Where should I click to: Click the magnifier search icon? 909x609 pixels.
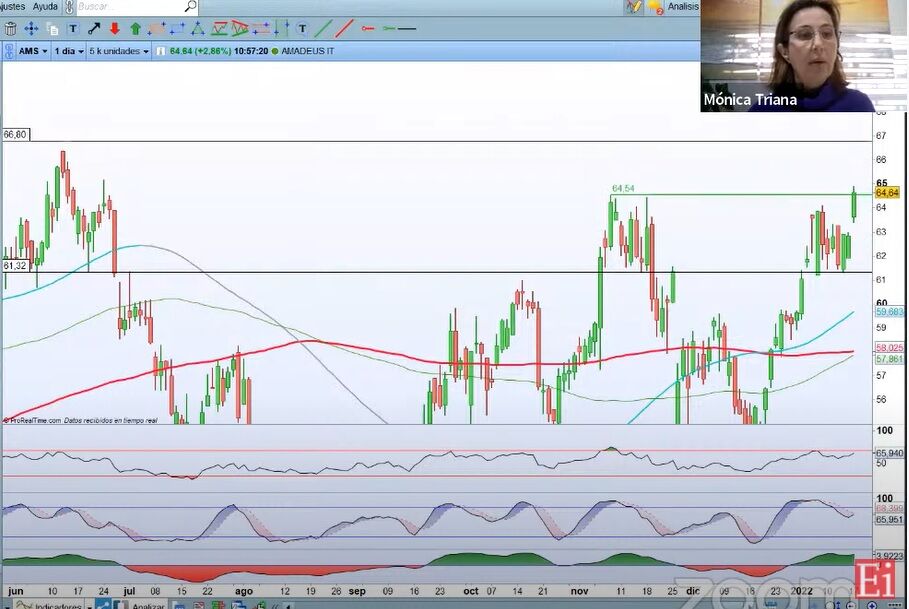click(x=190, y=6)
